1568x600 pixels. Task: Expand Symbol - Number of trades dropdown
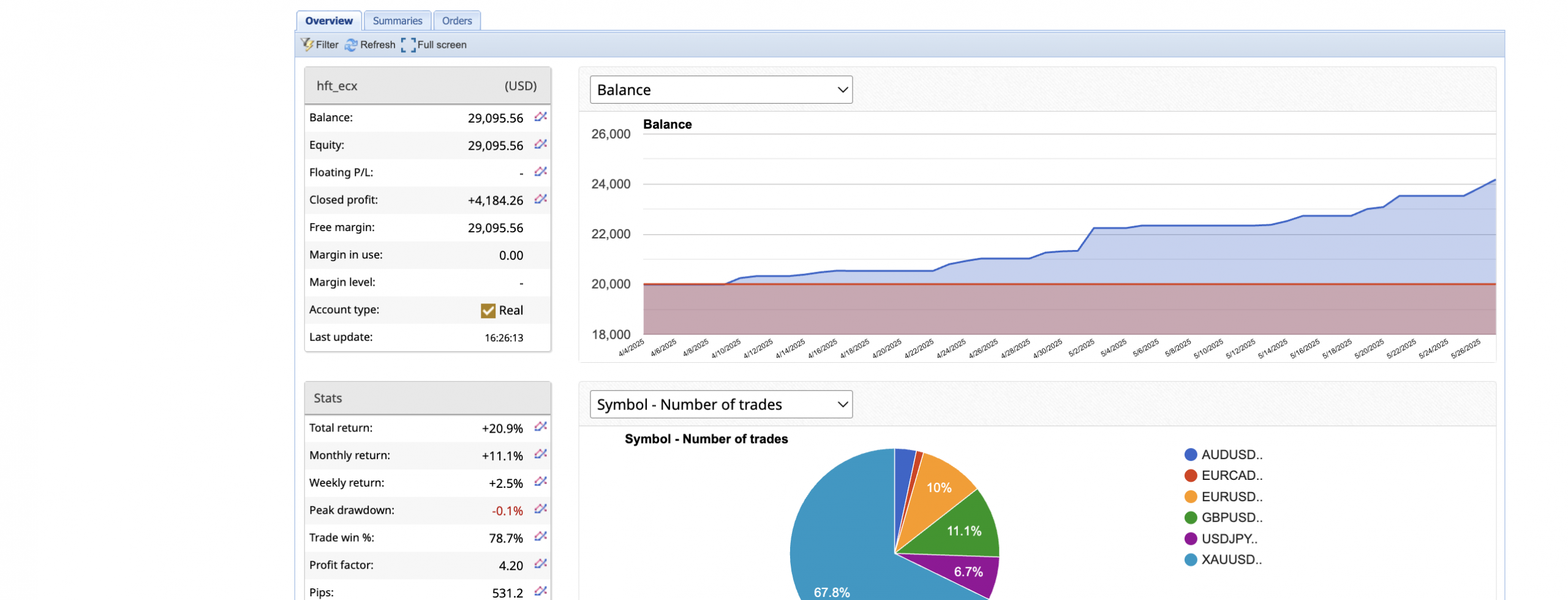point(720,404)
